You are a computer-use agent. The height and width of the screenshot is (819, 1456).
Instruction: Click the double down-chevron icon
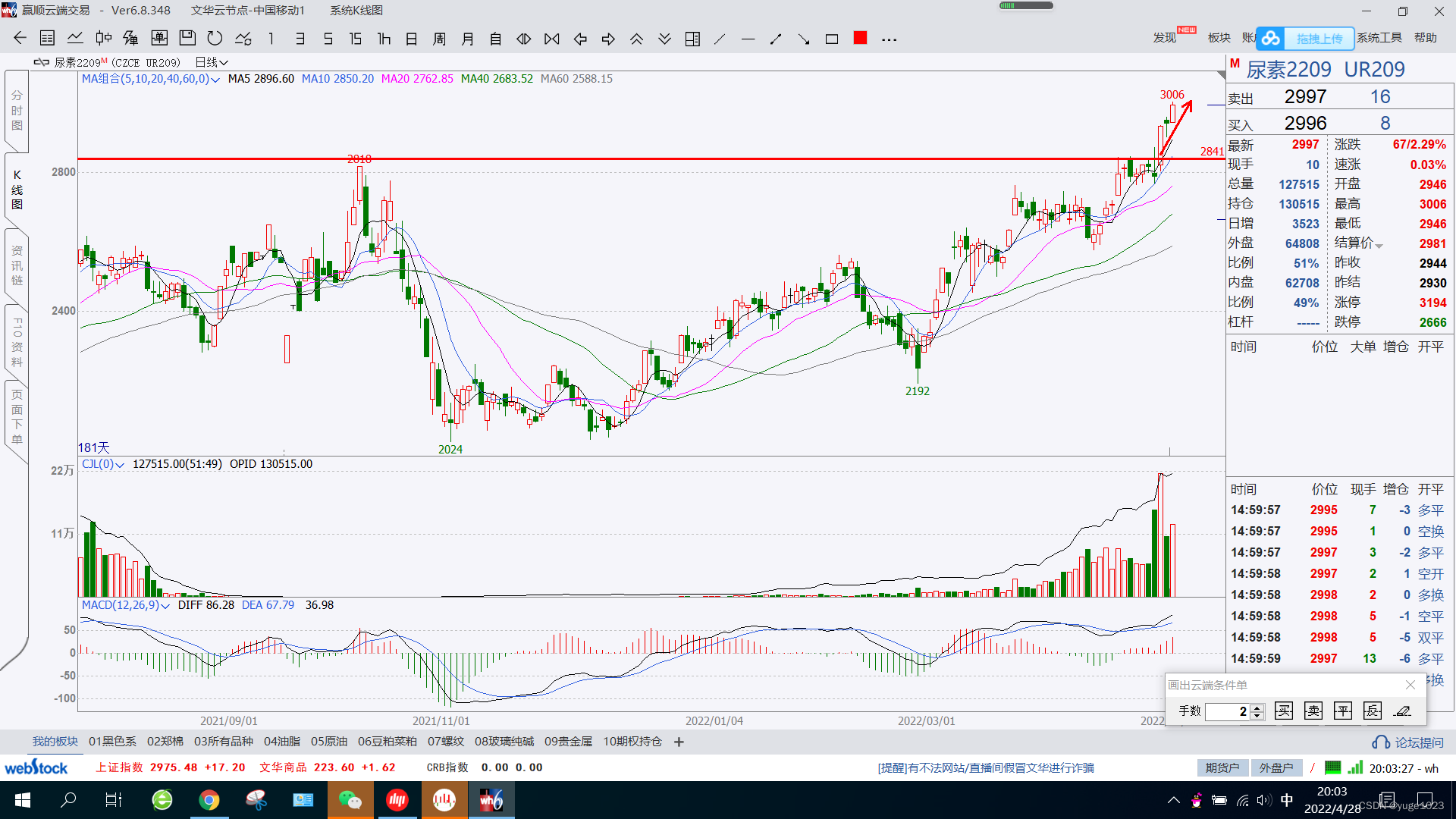[664, 39]
